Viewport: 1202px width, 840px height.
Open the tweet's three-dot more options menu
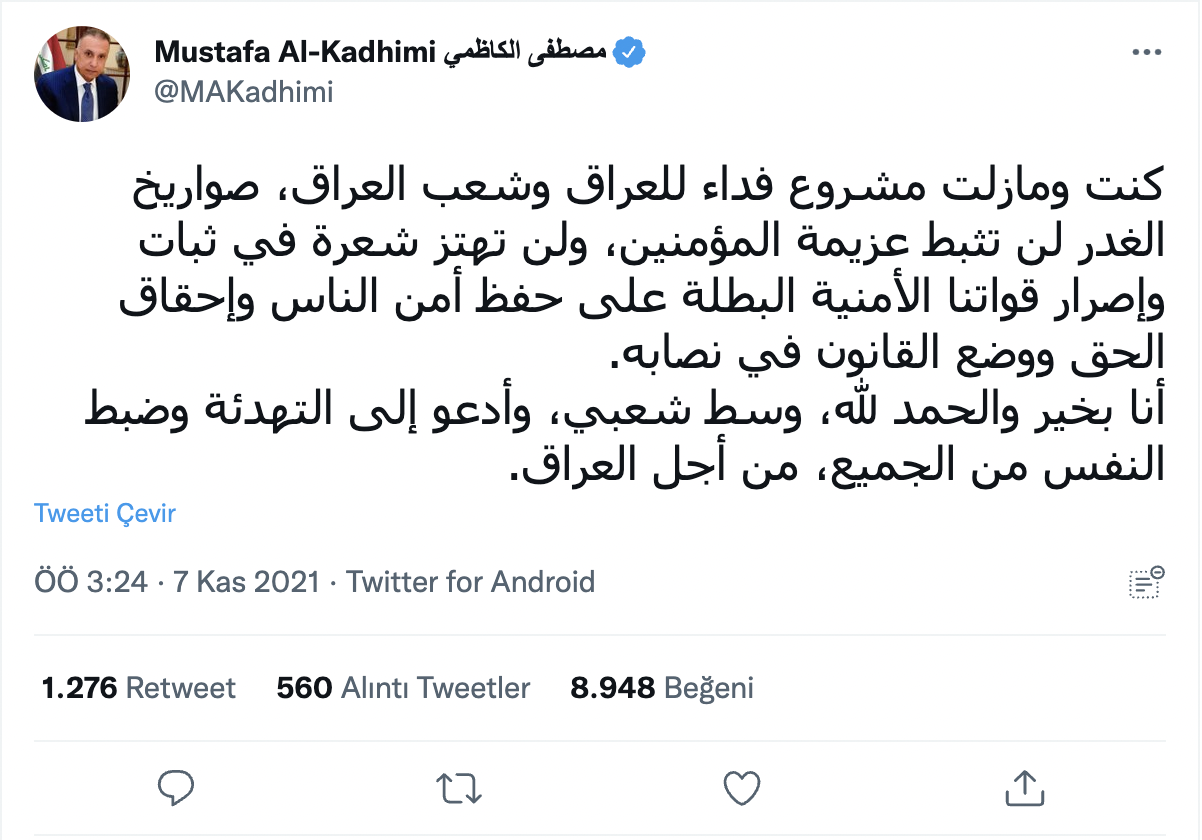[x=1146, y=52]
